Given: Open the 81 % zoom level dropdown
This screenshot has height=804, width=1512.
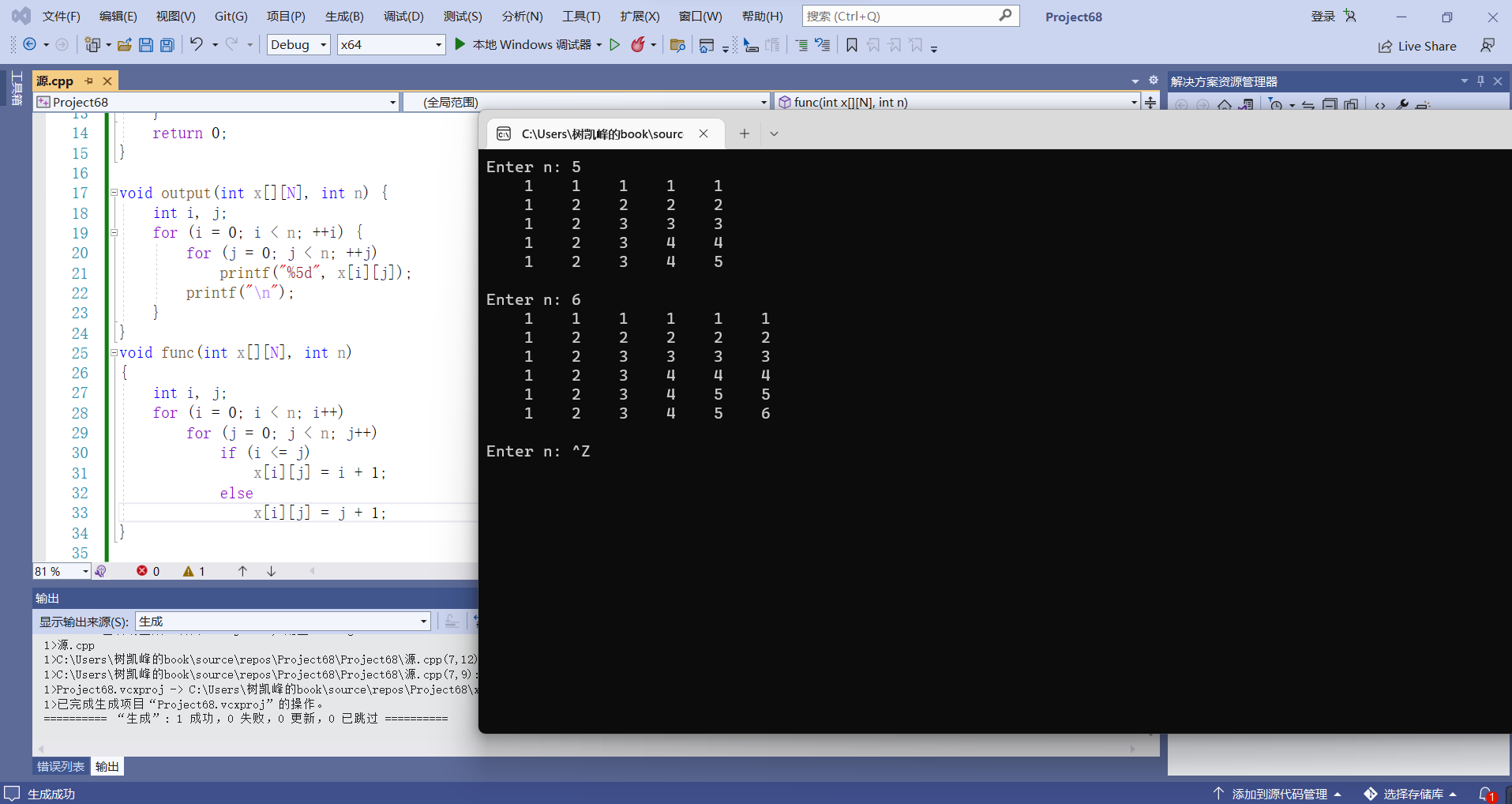Looking at the screenshot, I should point(62,571).
